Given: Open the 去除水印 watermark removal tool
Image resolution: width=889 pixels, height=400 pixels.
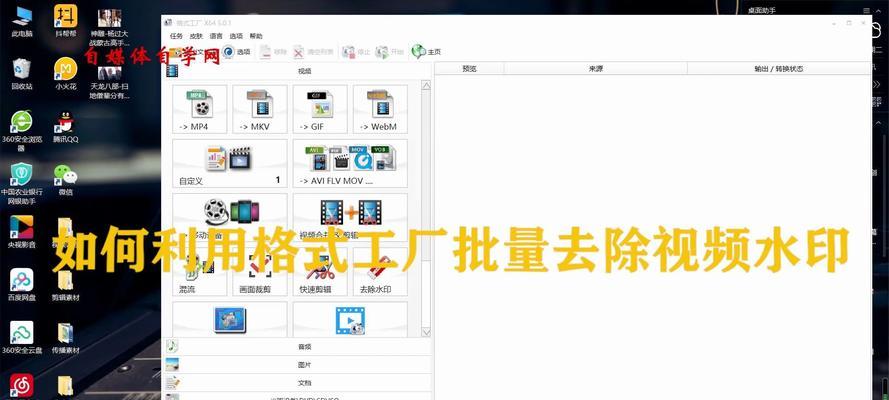Looking at the screenshot, I should pyautogui.click(x=380, y=271).
